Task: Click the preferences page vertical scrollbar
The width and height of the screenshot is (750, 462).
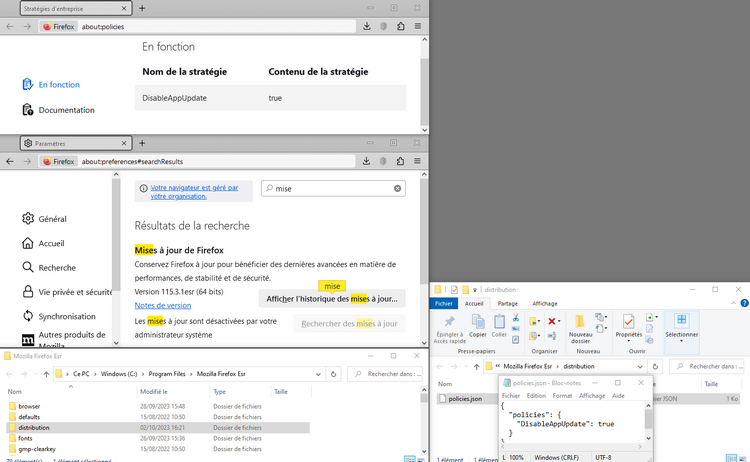Action: point(424,232)
